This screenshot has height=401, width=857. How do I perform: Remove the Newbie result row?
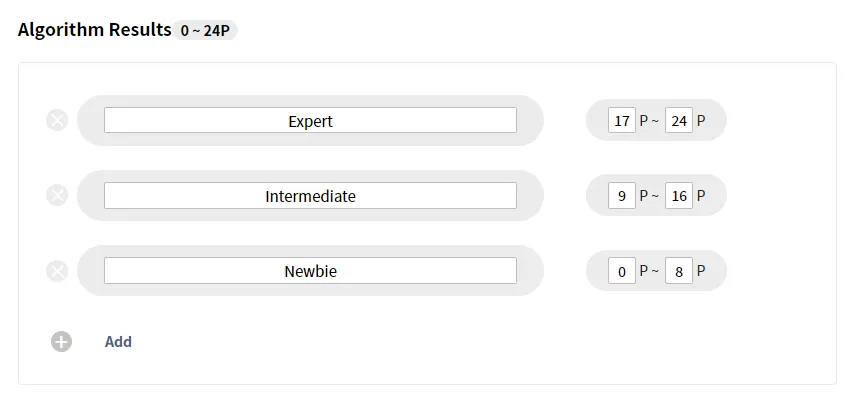point(58,271)
